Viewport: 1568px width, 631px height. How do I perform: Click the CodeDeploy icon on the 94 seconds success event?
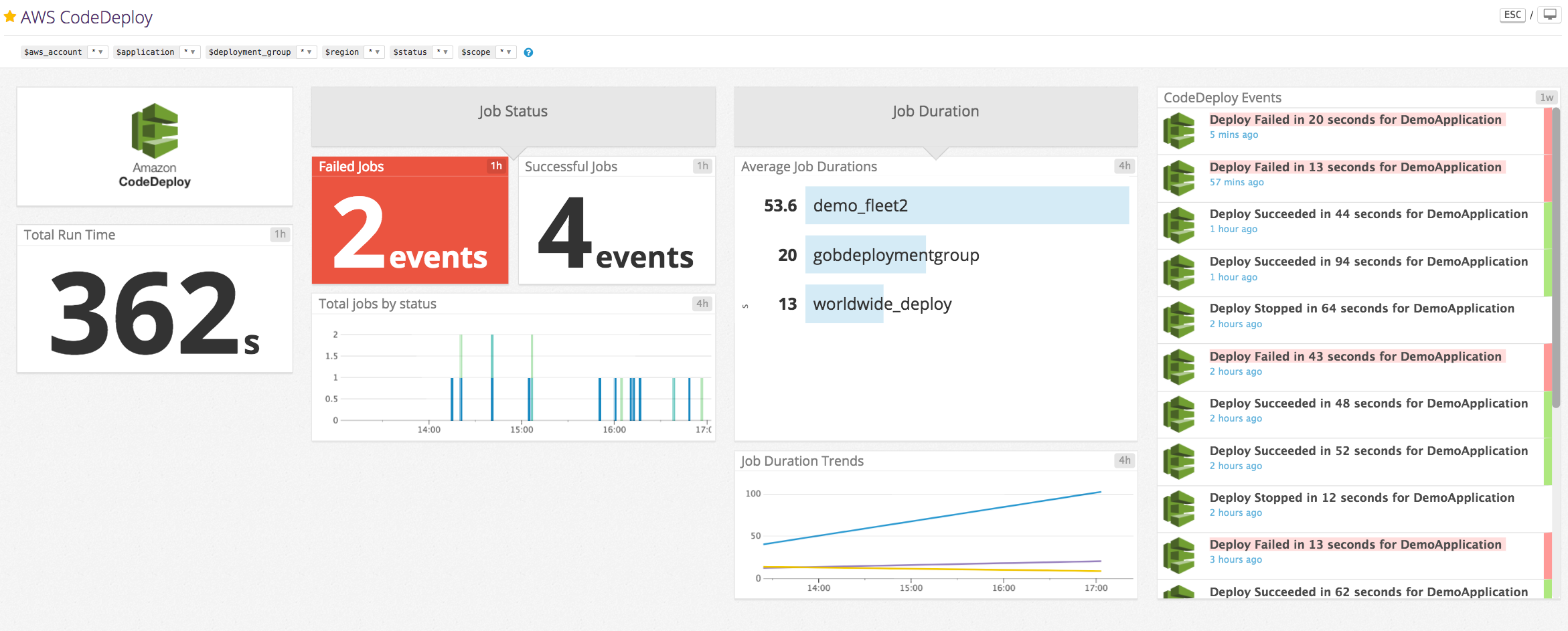pyautogui.click(x=1179, y=271)
